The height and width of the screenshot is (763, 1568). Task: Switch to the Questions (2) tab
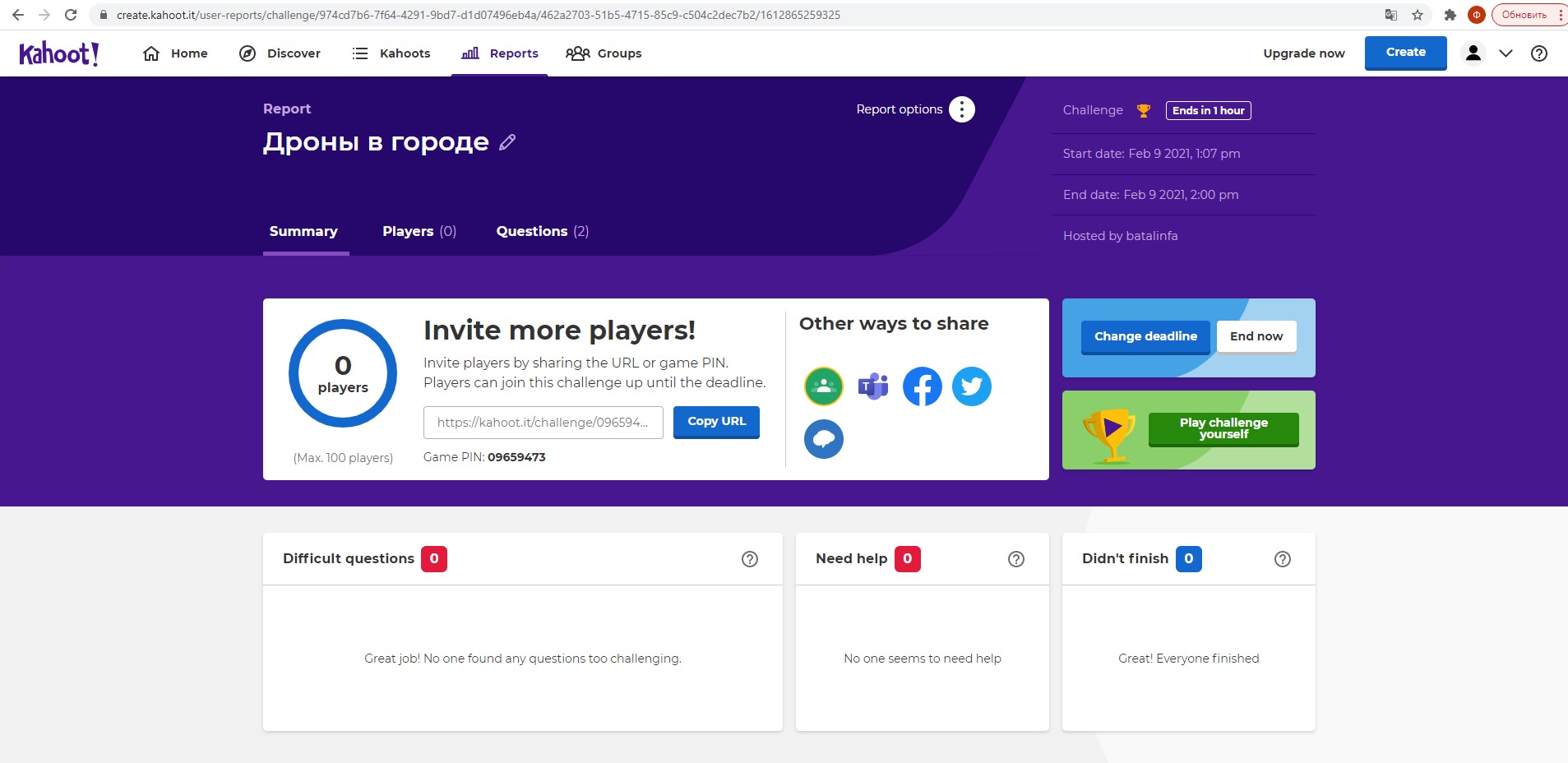543,232
